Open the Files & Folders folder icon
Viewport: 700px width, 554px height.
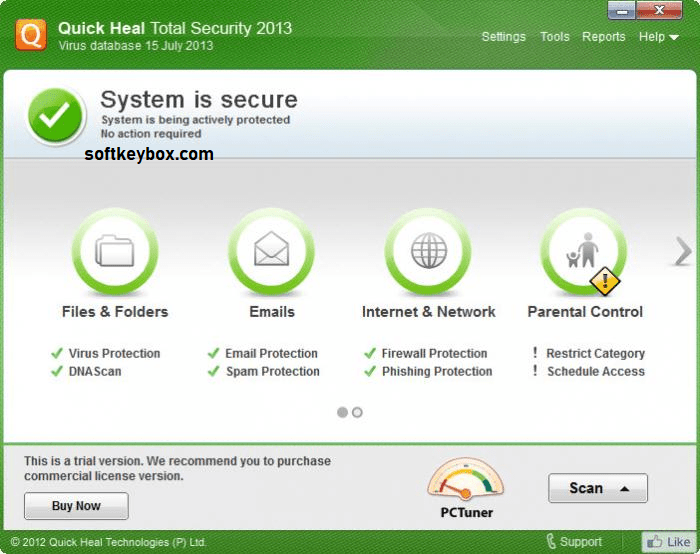click(x=115, y=251)
